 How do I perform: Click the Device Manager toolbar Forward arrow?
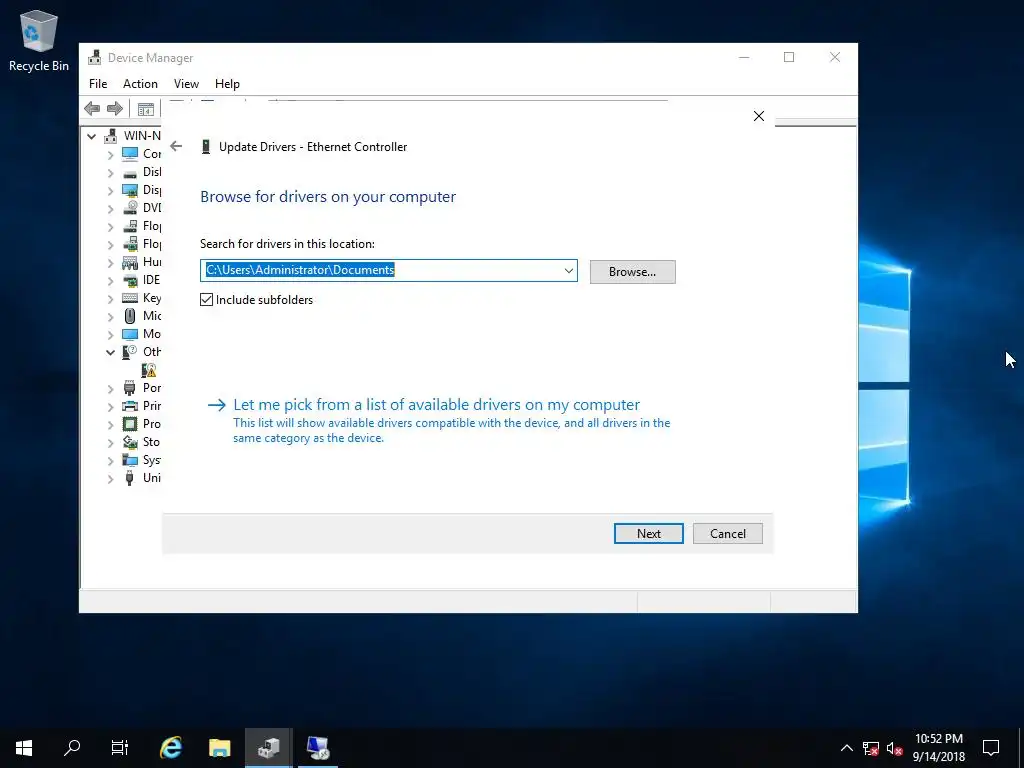[114, 108]
